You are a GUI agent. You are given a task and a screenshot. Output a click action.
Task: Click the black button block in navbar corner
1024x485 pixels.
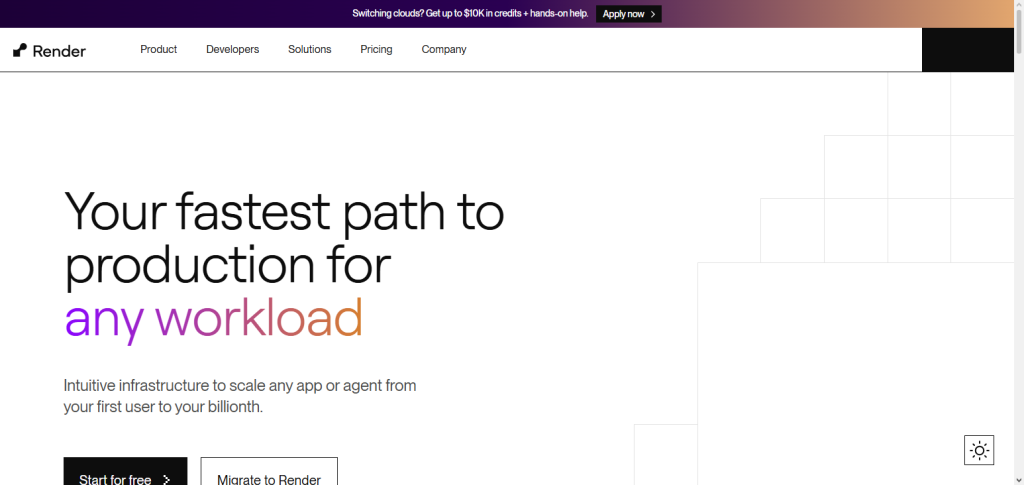(x=968, y=50)
